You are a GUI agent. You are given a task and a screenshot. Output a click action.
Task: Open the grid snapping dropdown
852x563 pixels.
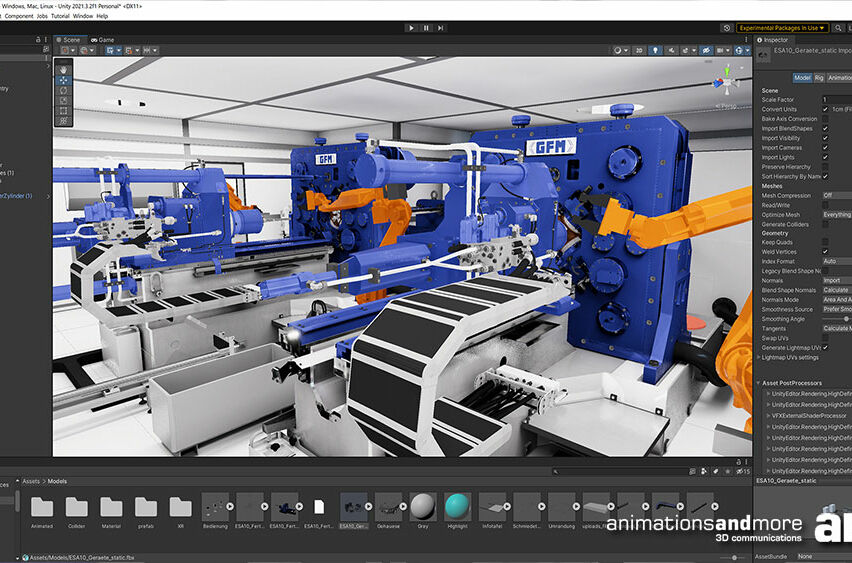[131, 50]
